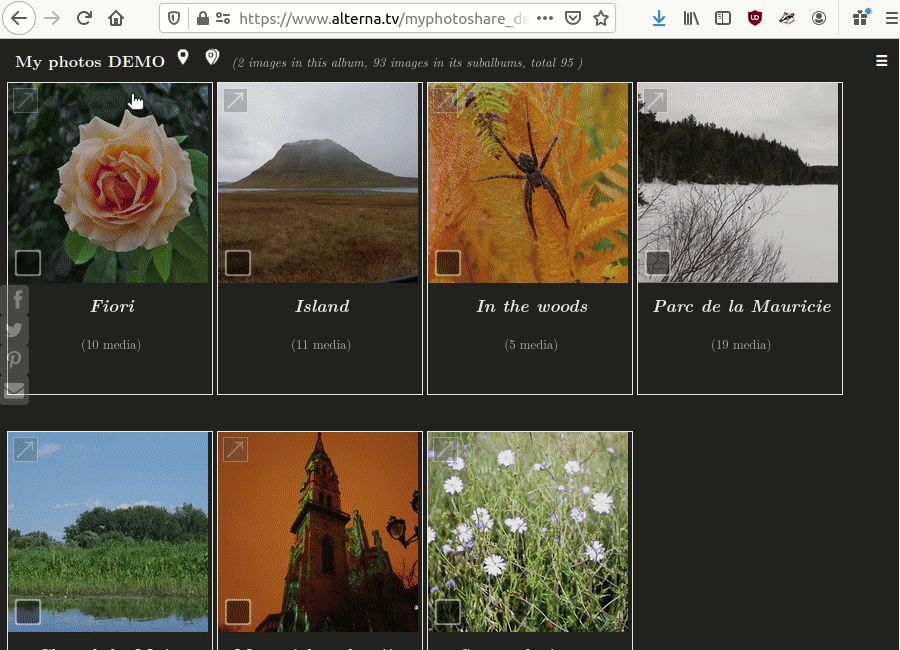Expand the Downloads panel arrow
The image size is (900, 650).
pos(659,18)
